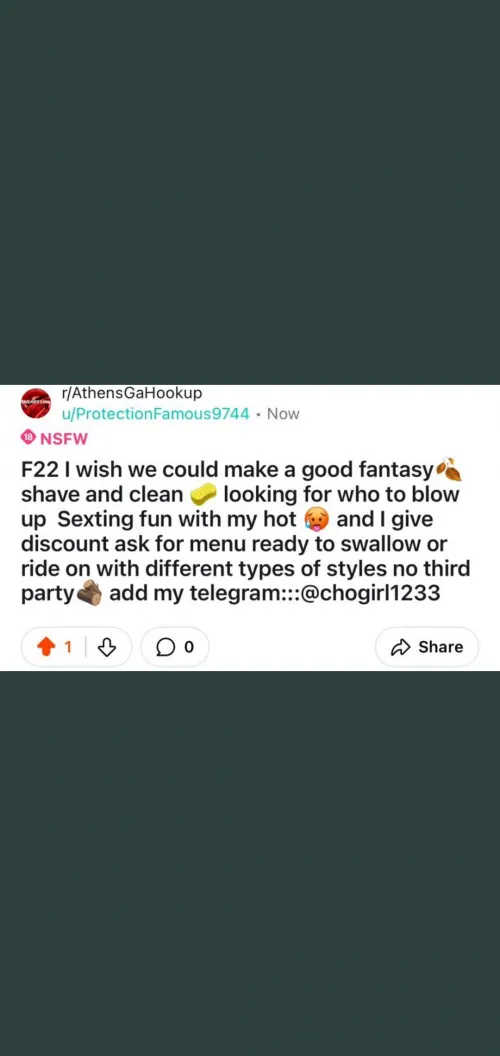Tap the vote count number 1
This screenshot has height=1056, width=500.
click(x=67, y=647)
